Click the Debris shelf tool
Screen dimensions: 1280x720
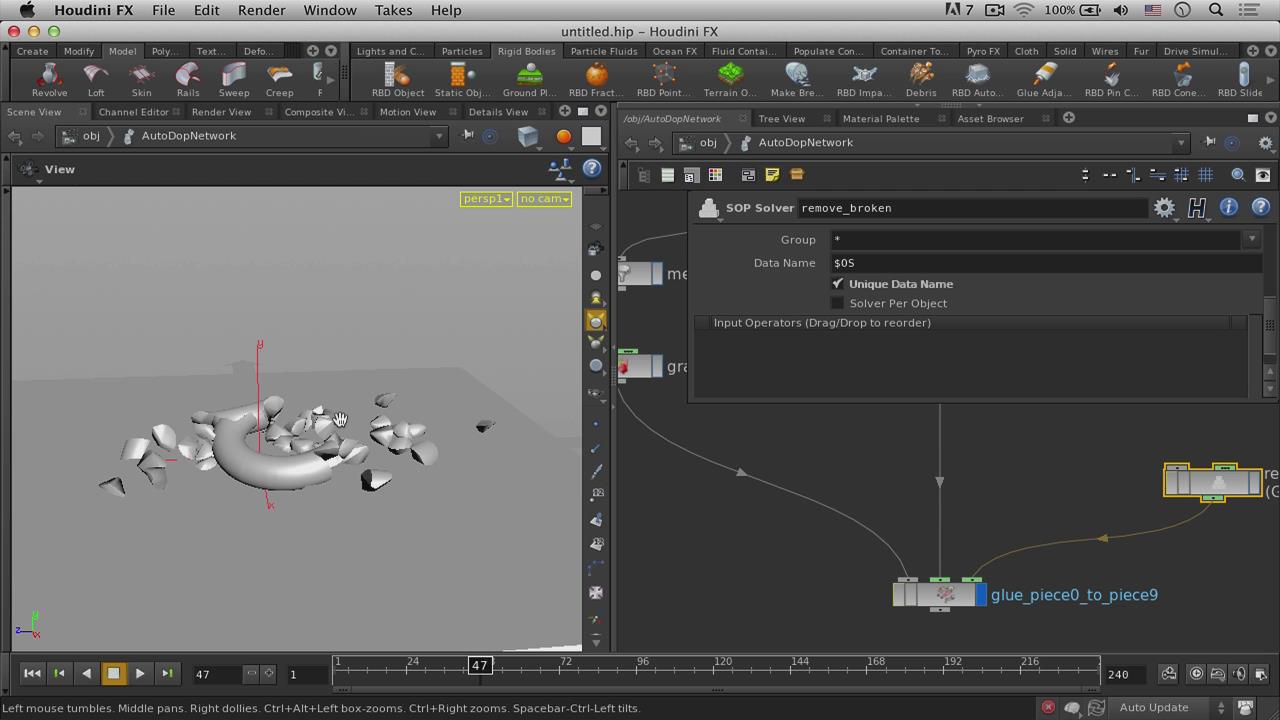[921, 80]
